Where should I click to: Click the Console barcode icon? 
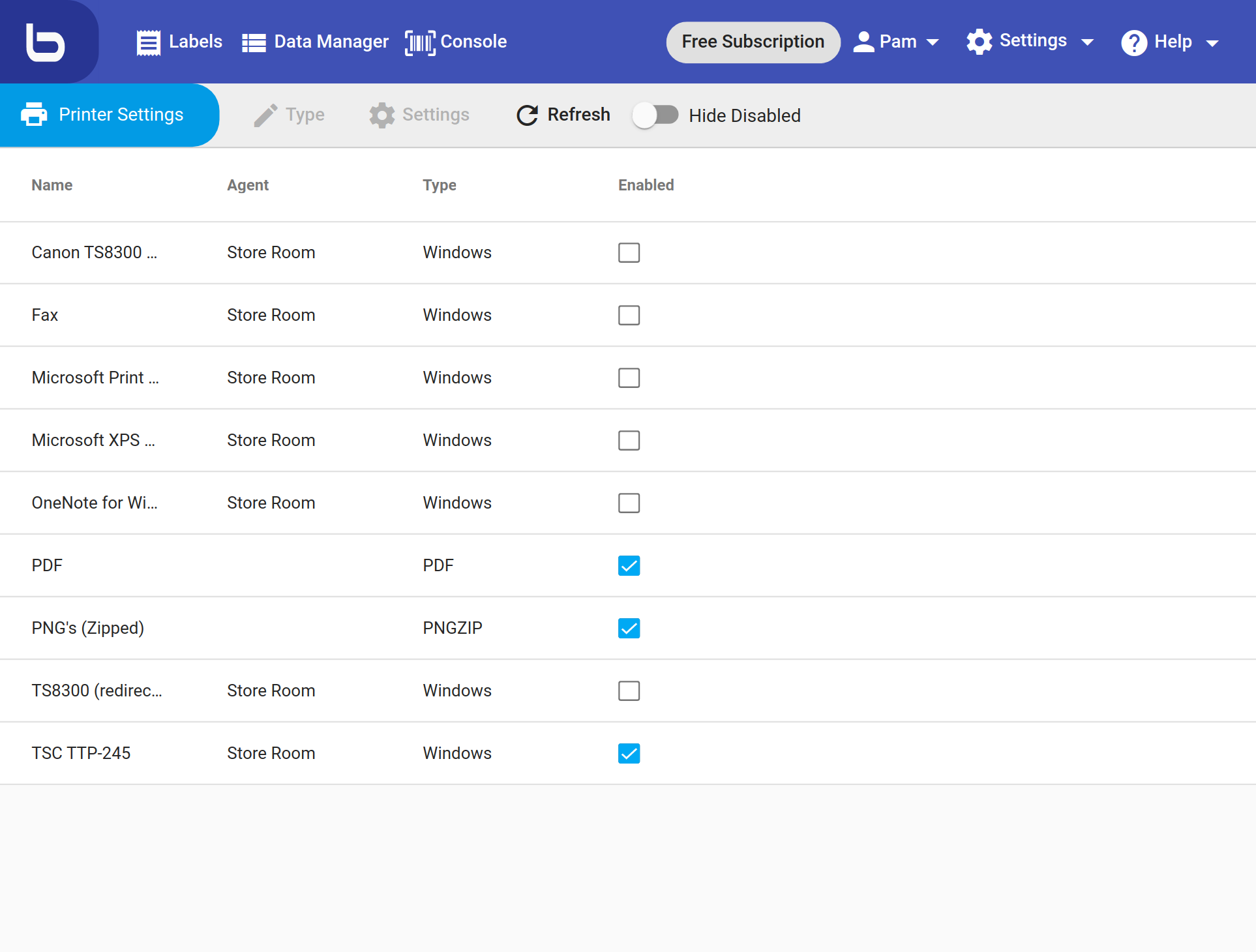[420, 42]
